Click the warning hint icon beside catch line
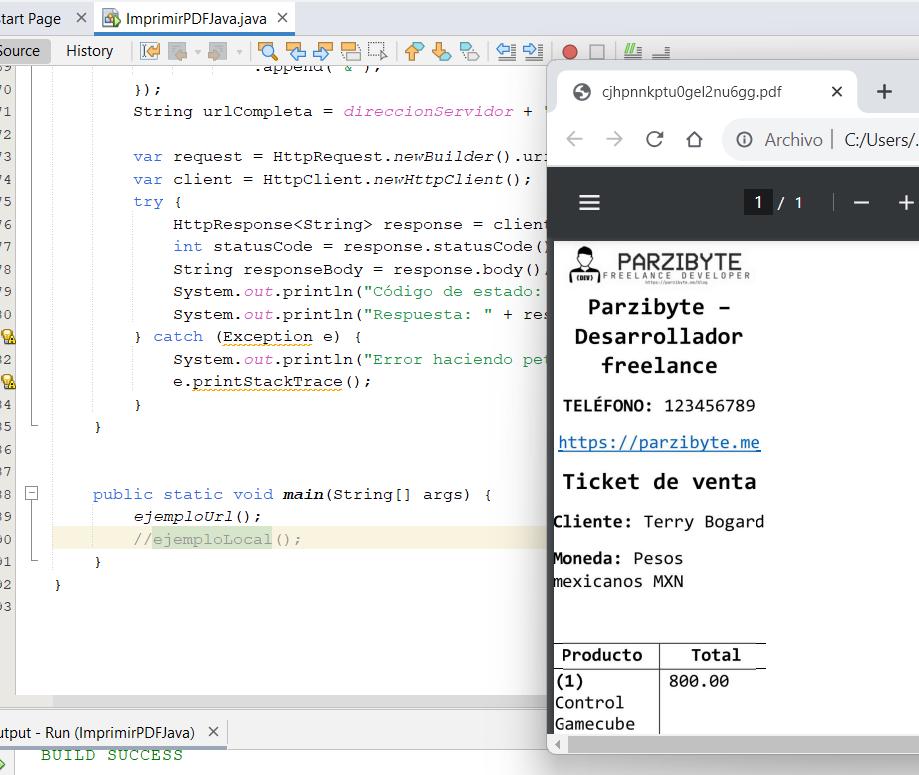The width and height of the screenshot is (919, 775). (x=8, y=336)
